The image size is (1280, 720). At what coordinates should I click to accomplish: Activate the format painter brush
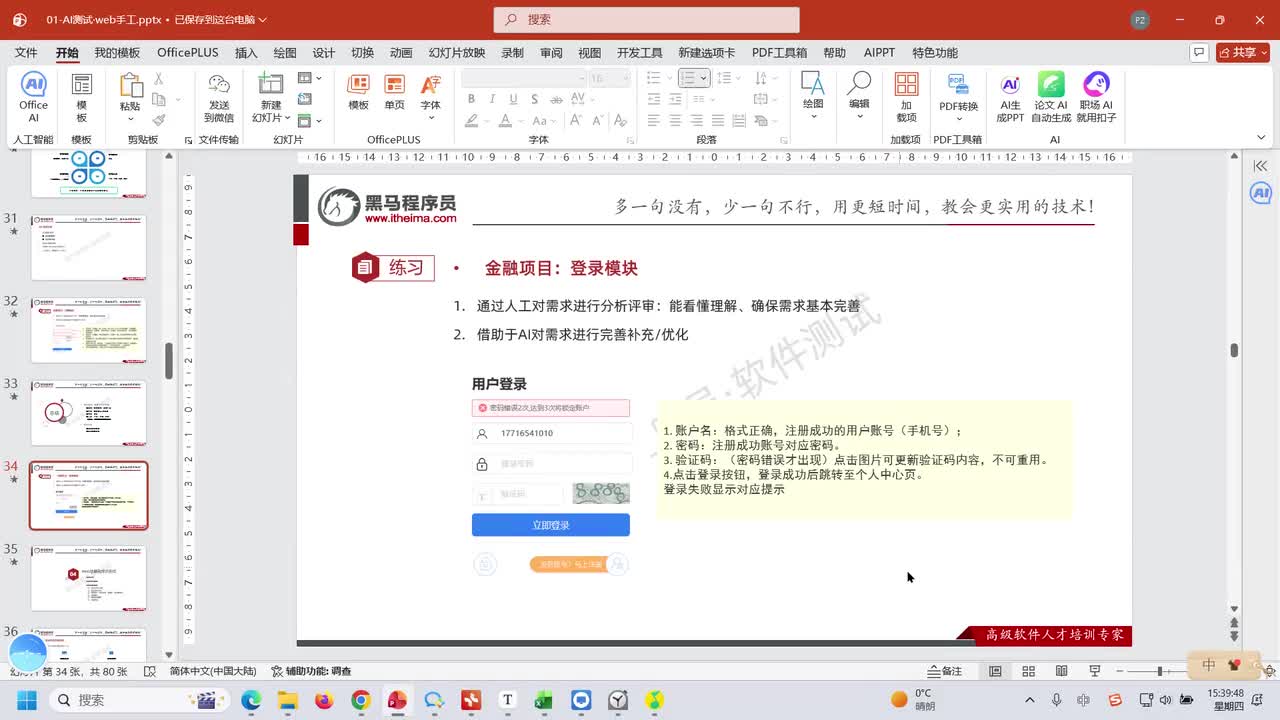point(158,119)
